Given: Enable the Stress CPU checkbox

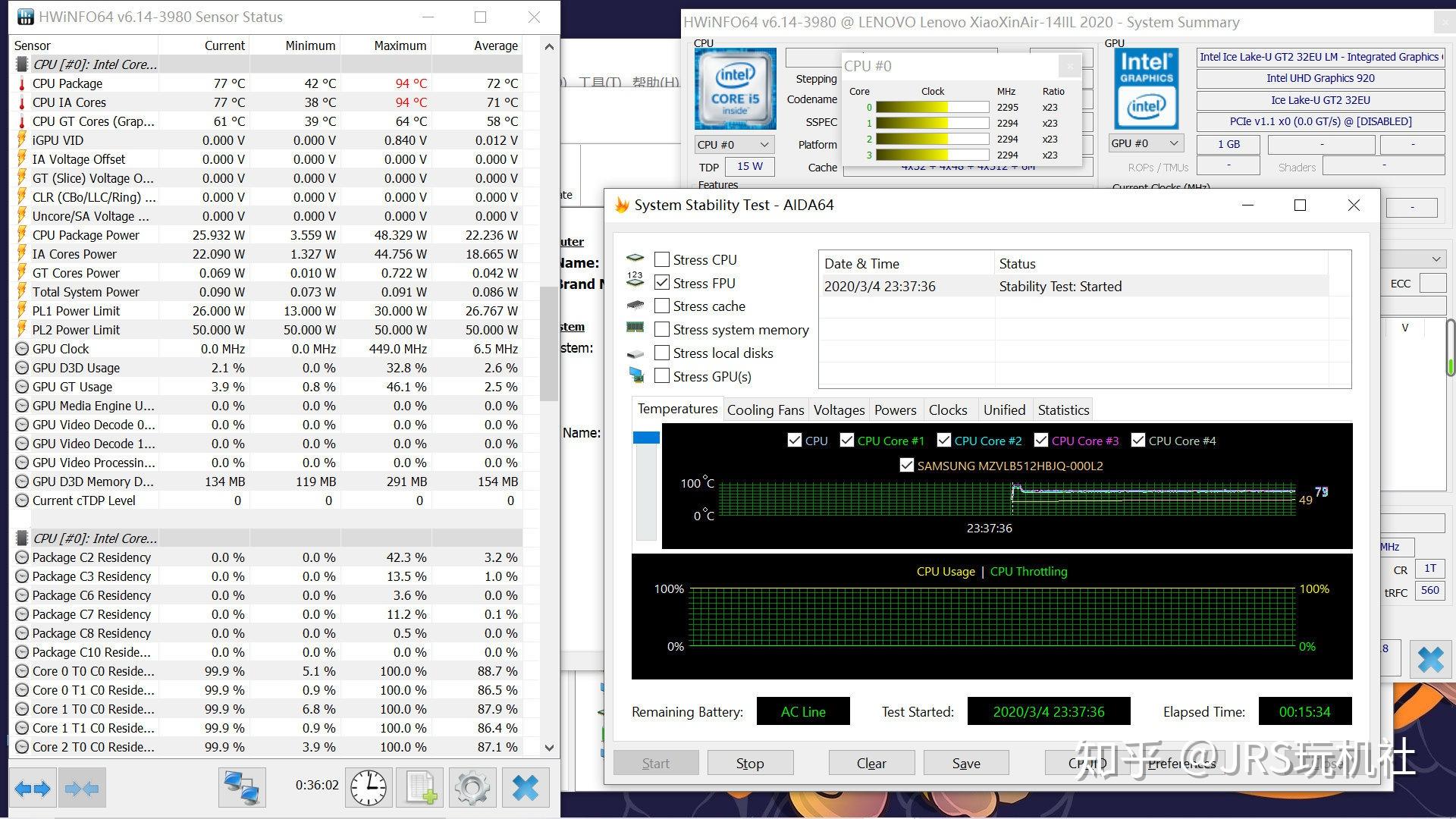Looking at the screenshot, I should [662, 259].
